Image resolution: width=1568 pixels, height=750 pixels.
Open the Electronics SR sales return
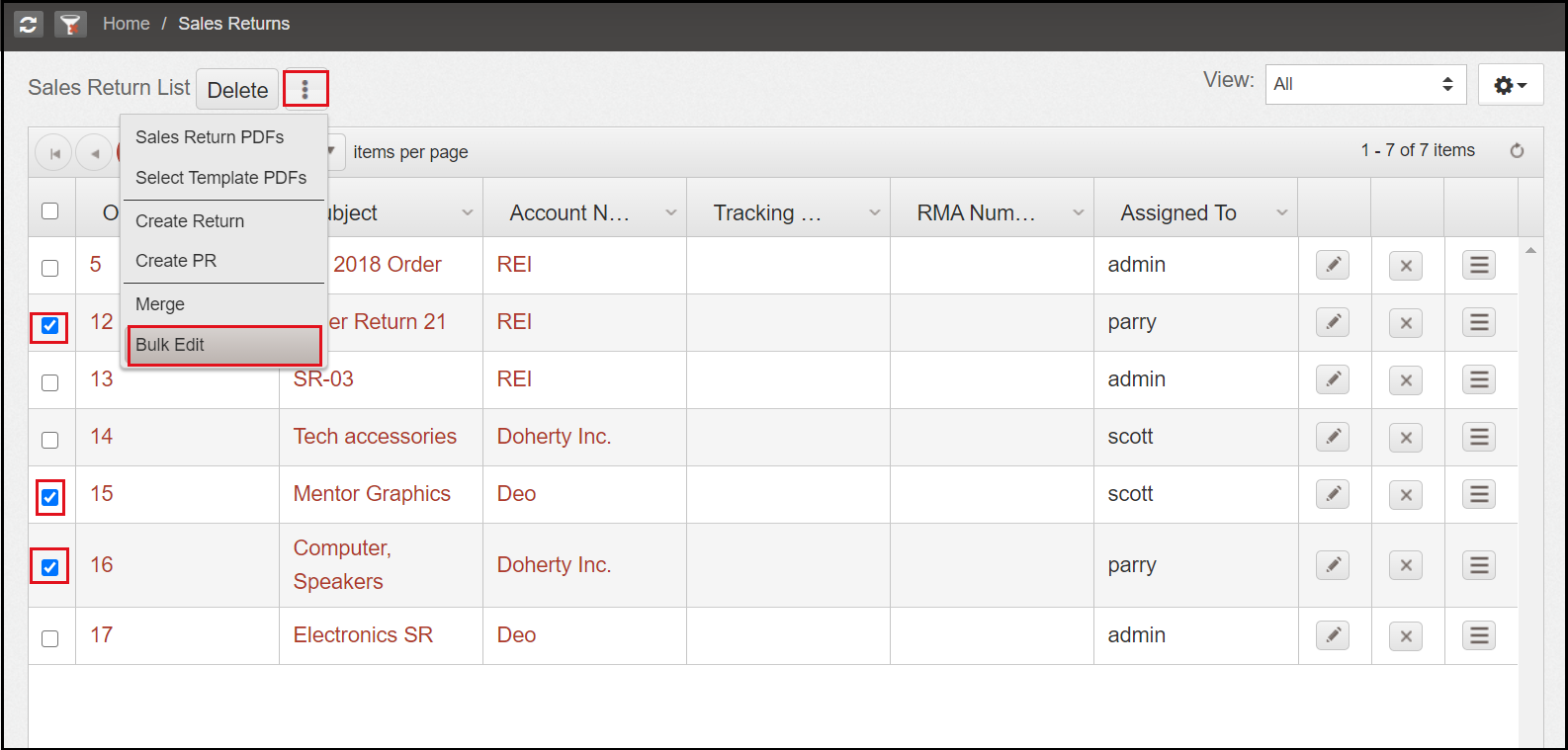(x=363, y=635)
